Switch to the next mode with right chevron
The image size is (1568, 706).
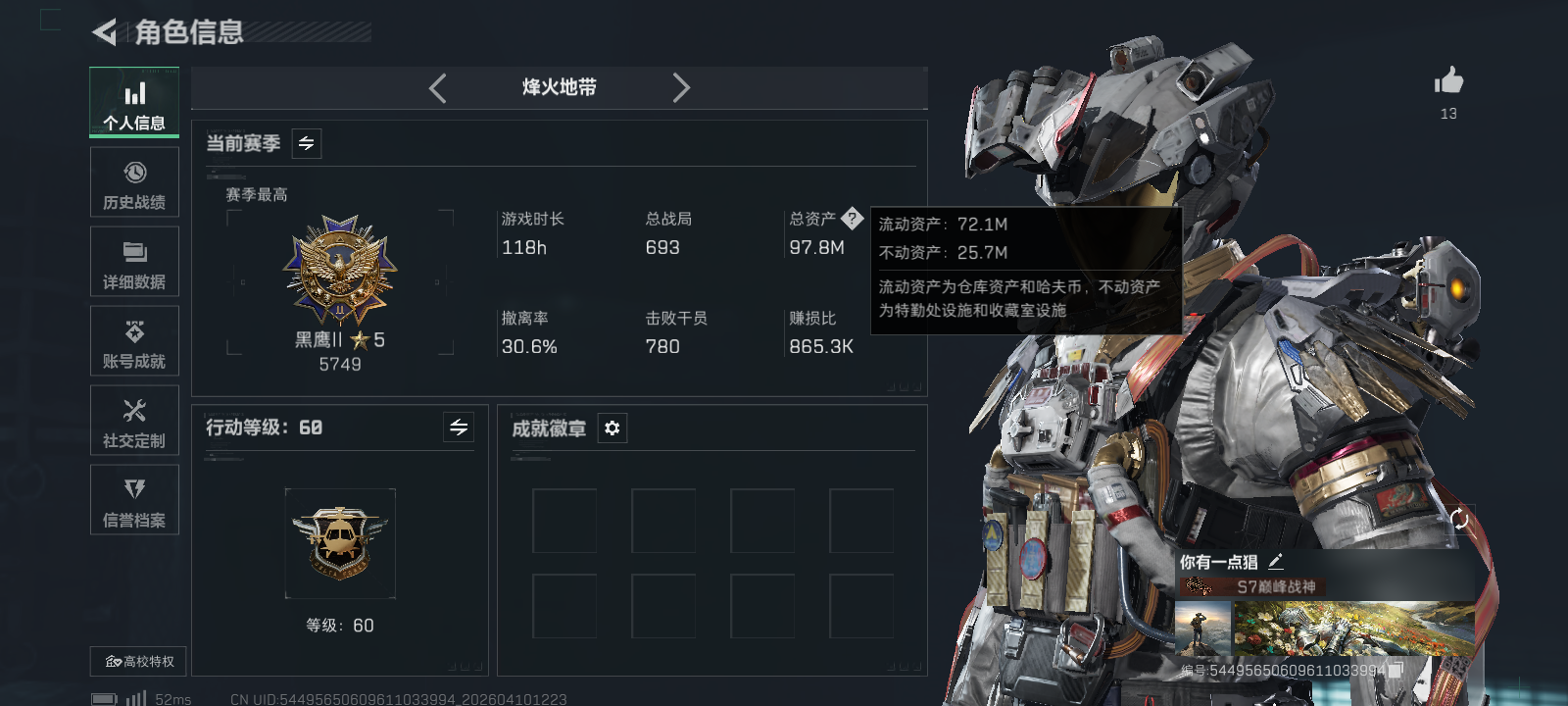click(x=681, y=88)
